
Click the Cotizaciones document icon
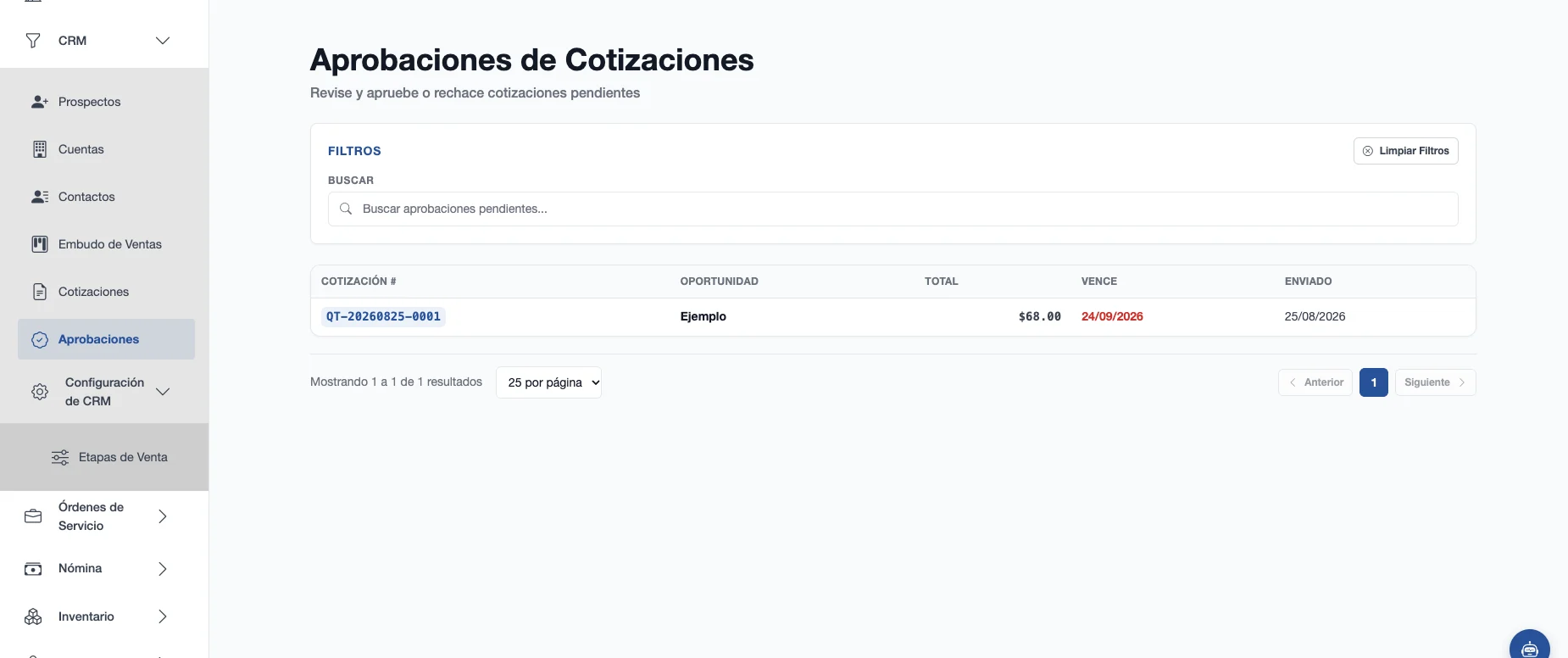(40, 292)
